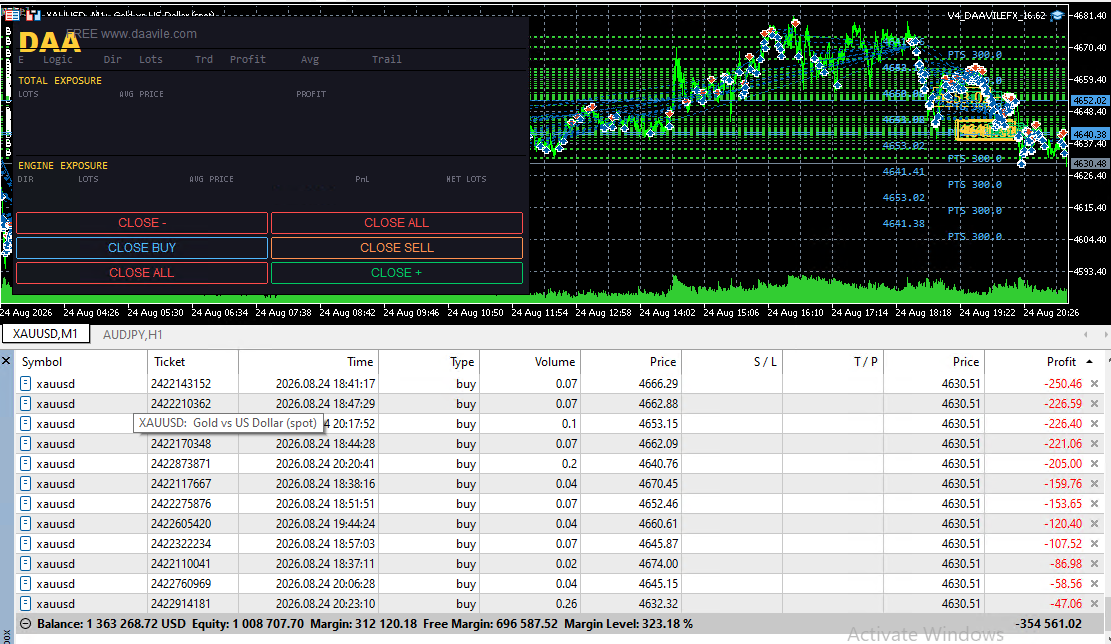
Task: Click the sort arrow in Profit header
Action: pyautogui.click(x=1090, y=361)
